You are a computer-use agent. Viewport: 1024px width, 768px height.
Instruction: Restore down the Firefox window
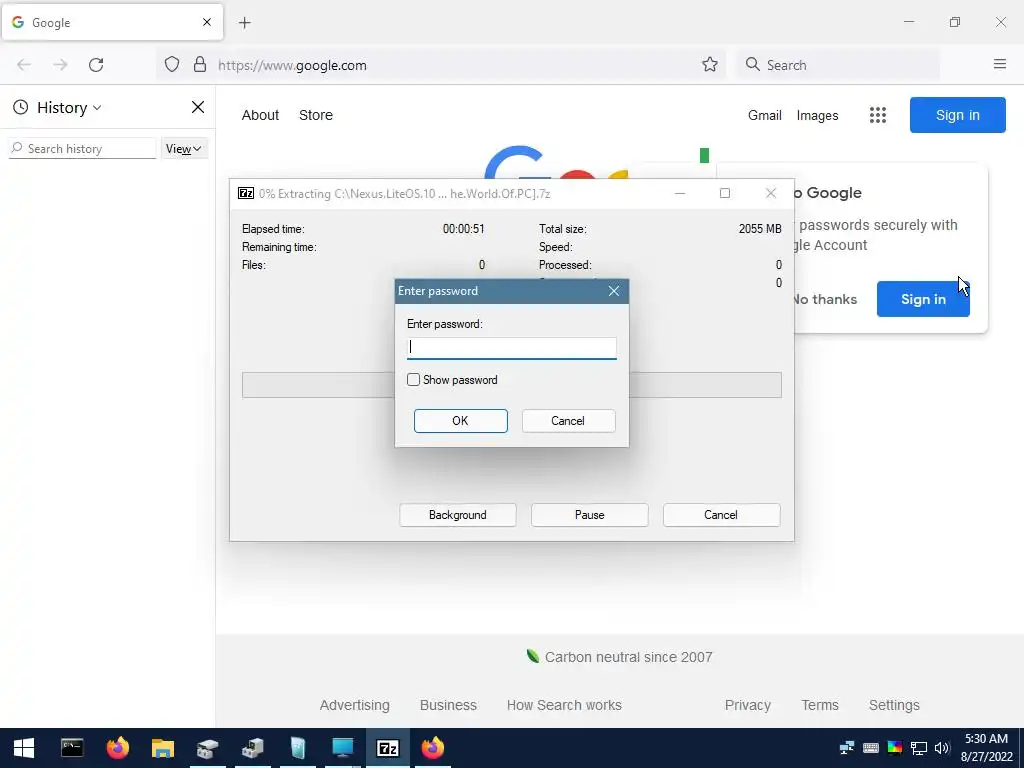(x=955, y=22)
